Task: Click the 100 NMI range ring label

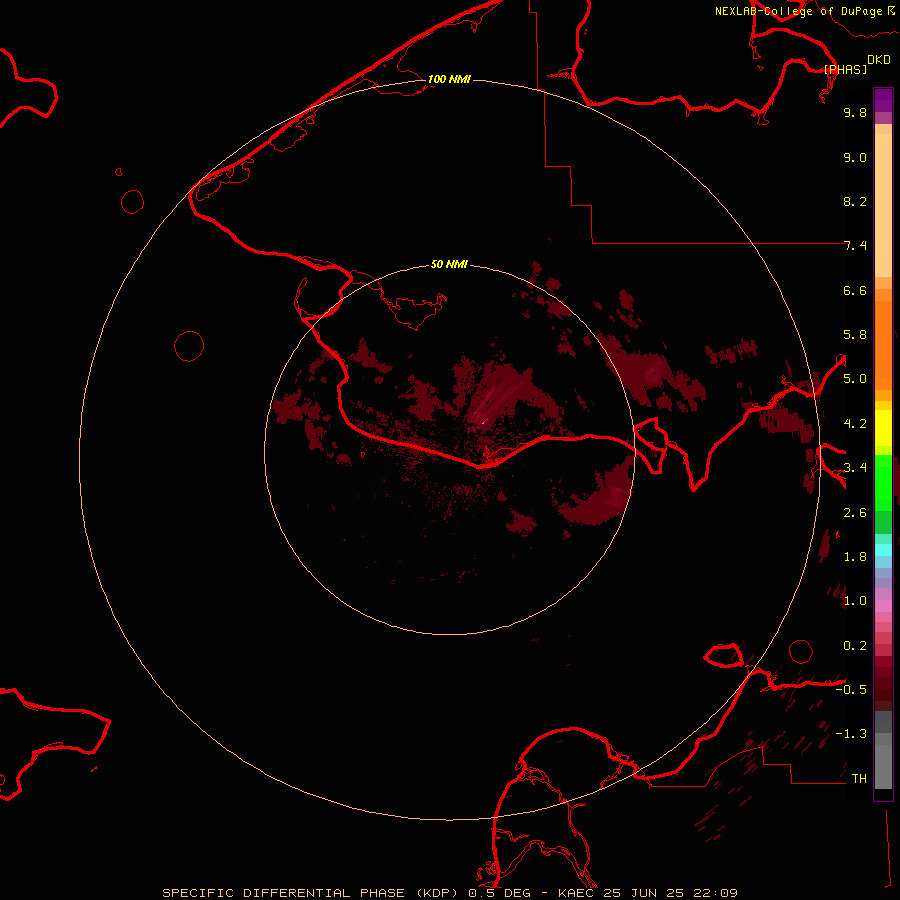Action: [x=449, y=79]
